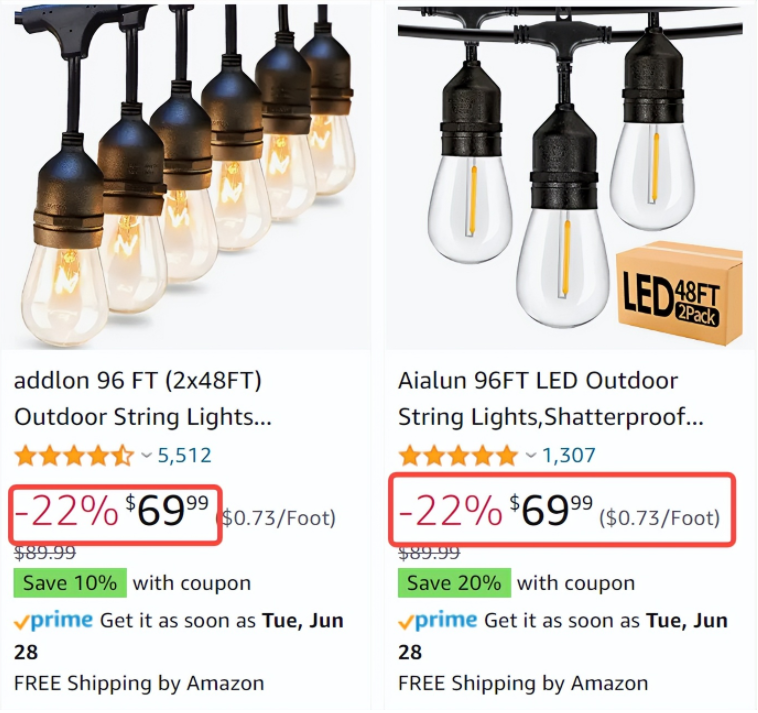The width and height of the screenshot is (758, 713).
Task: Open the Aialun LED string lights image
Action: click(x=570, y=175)
